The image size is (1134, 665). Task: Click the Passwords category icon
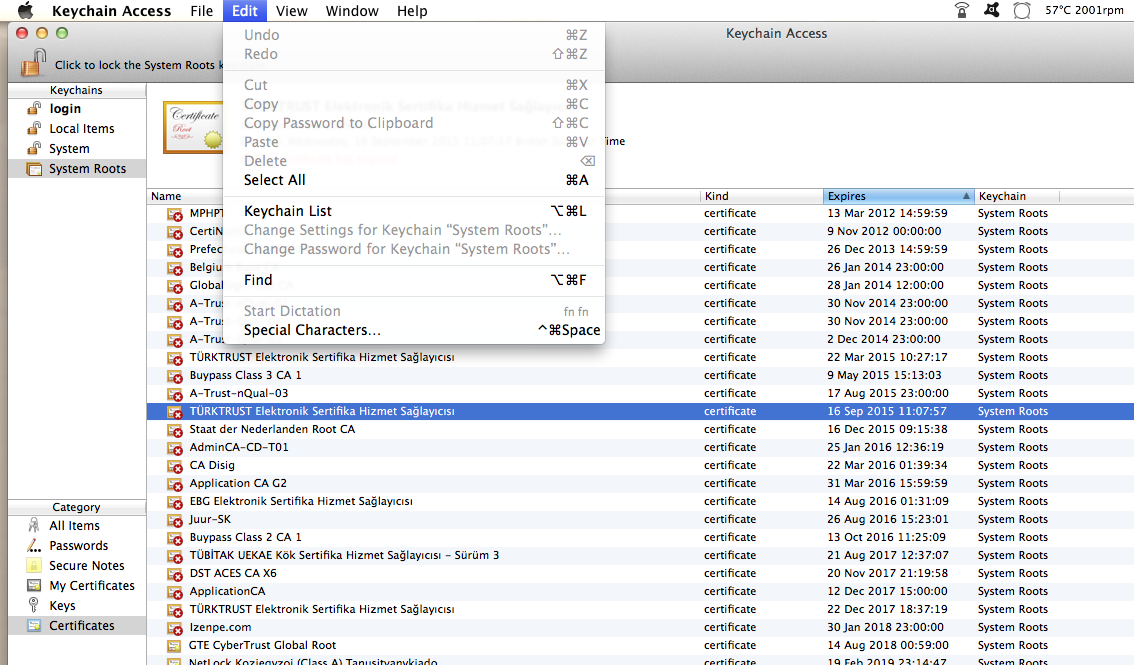click(x=34, y=546)
